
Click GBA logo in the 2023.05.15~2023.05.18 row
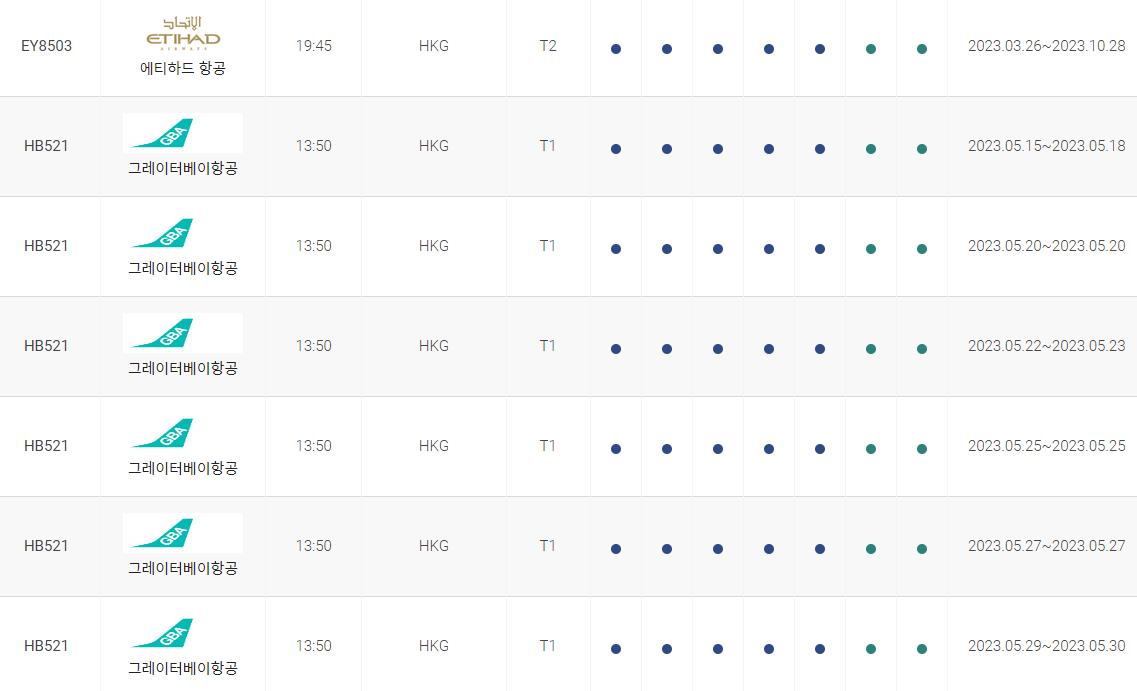183,133
